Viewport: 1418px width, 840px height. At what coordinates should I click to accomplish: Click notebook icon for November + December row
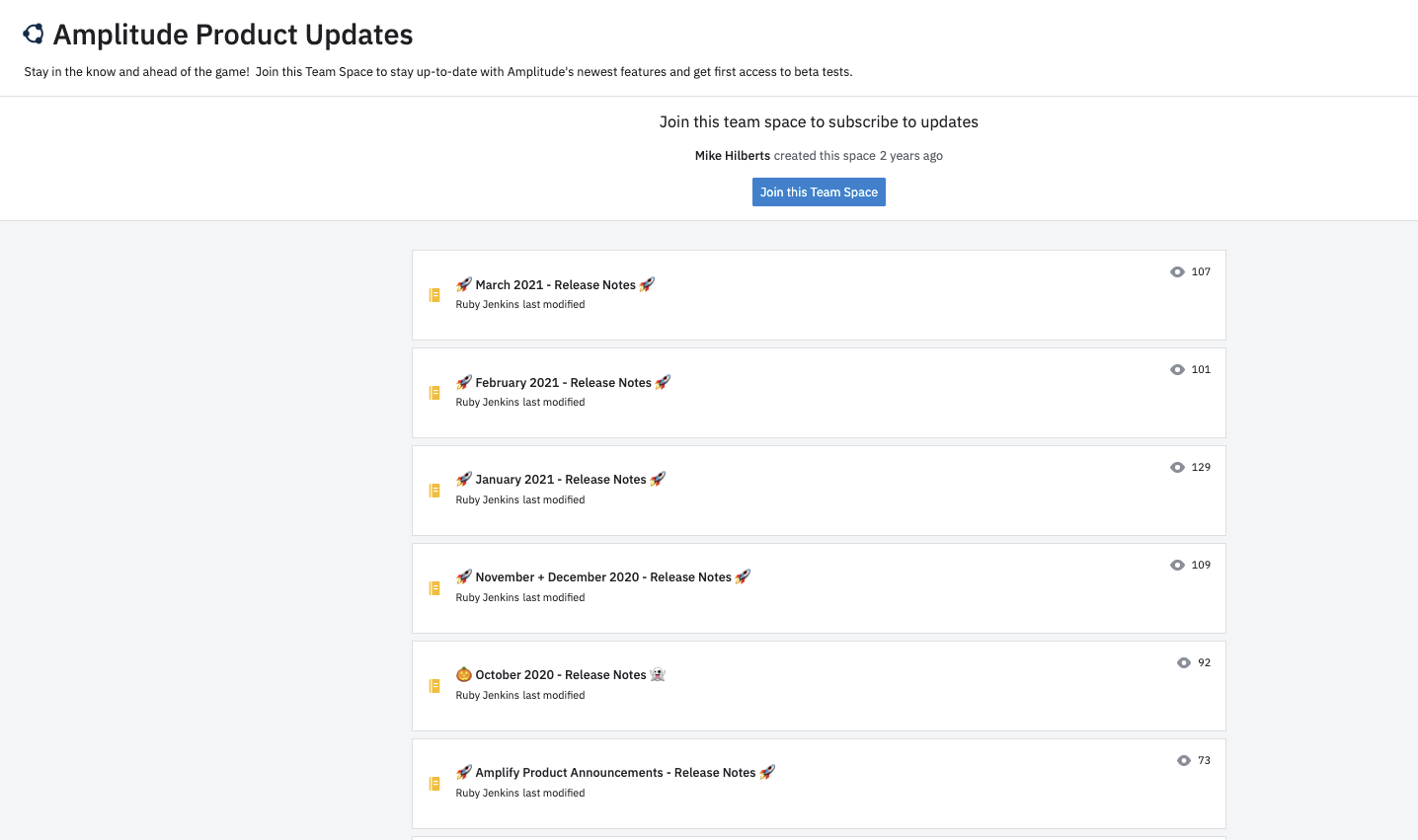pos(434,588)
